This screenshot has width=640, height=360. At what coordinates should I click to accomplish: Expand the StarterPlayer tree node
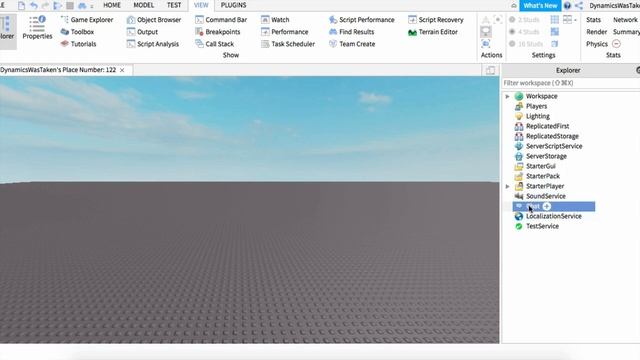507,186
